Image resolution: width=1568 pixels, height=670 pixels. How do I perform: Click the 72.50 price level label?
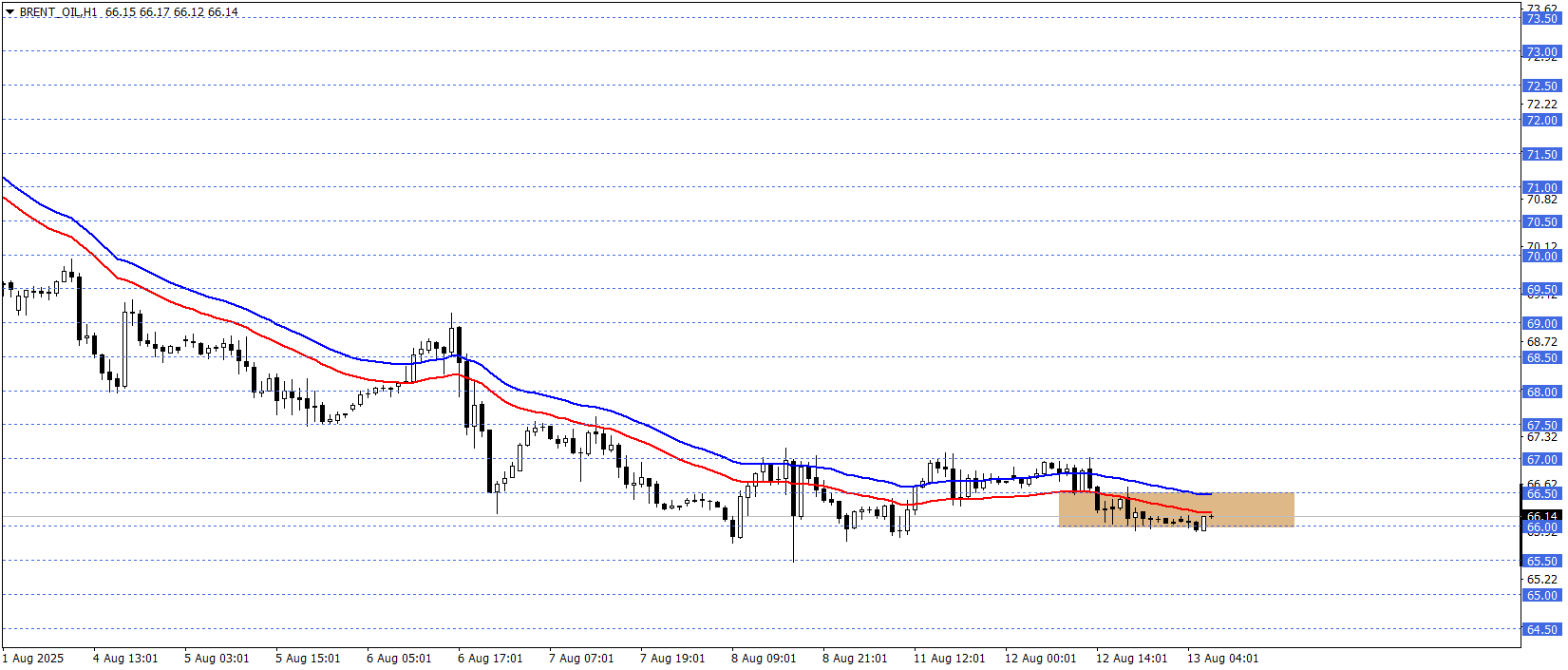point(1541,86)
